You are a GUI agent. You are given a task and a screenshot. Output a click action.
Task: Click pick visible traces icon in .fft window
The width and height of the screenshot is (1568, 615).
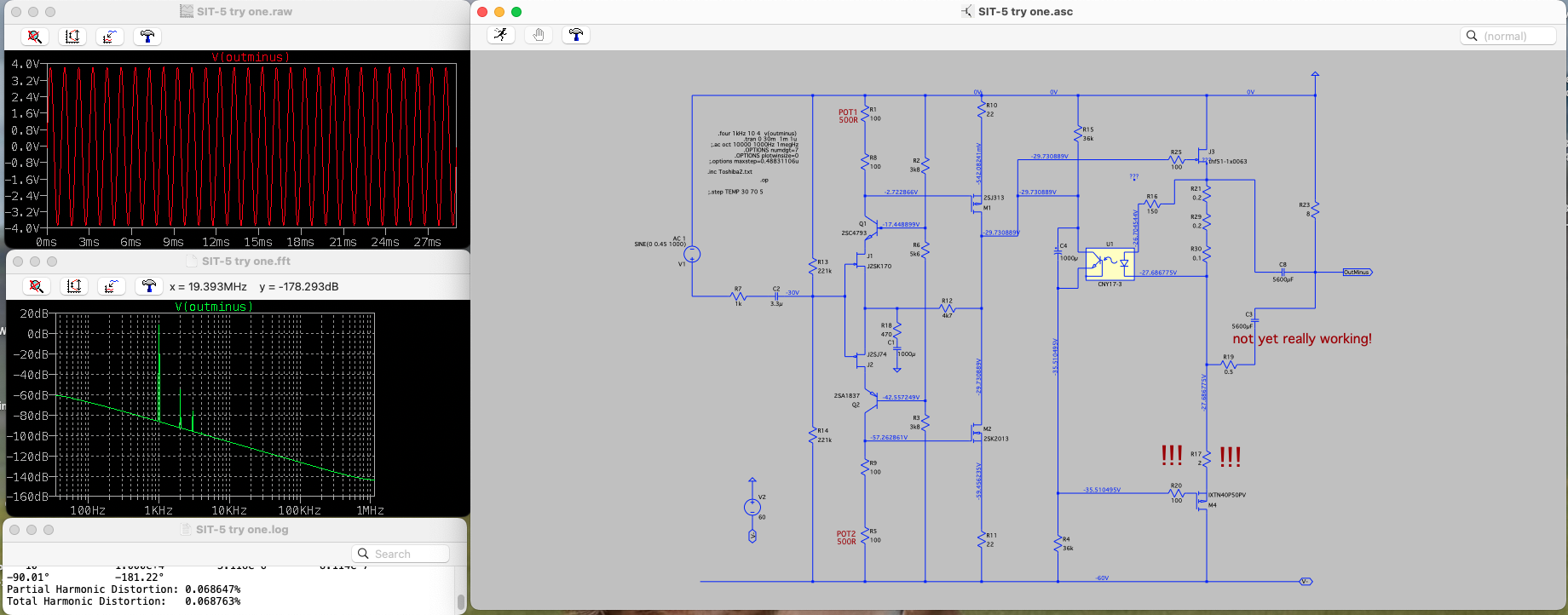(x=112, y=286)
